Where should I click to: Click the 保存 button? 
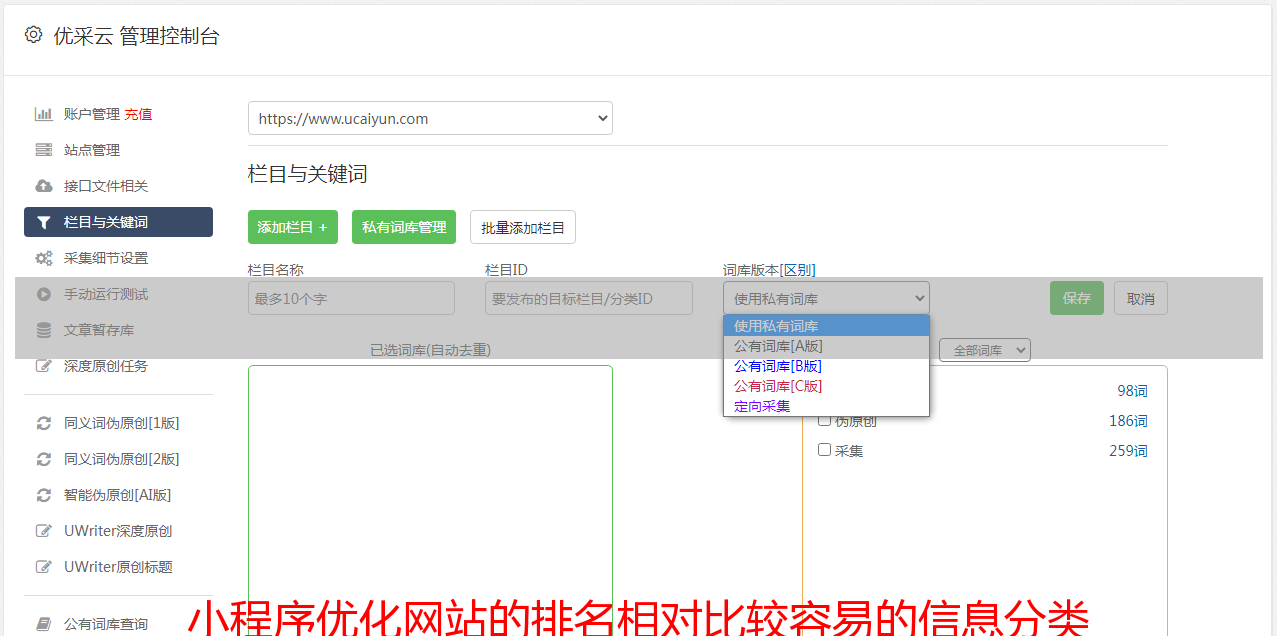(x=1077, y=298)
